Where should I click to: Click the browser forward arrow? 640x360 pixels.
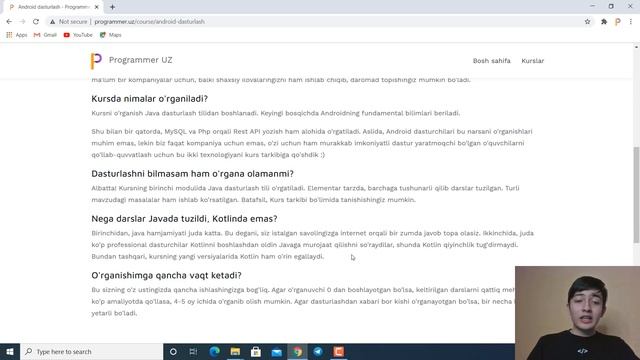pos(22,22)
